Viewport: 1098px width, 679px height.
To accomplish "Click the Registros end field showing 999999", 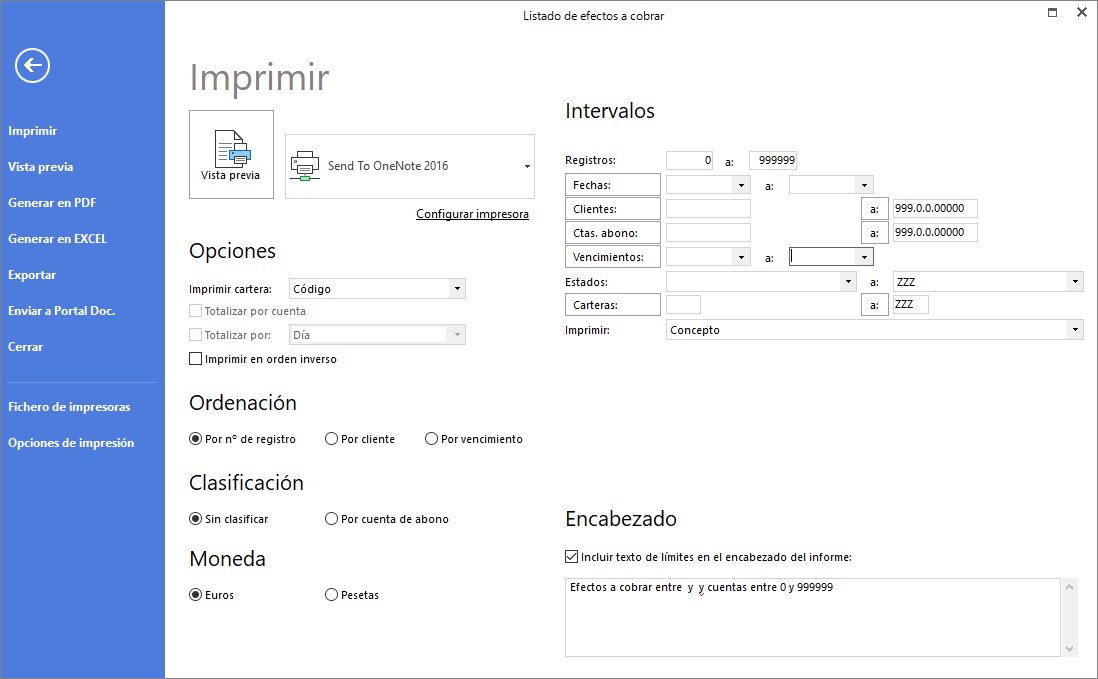I will [772, 160].
